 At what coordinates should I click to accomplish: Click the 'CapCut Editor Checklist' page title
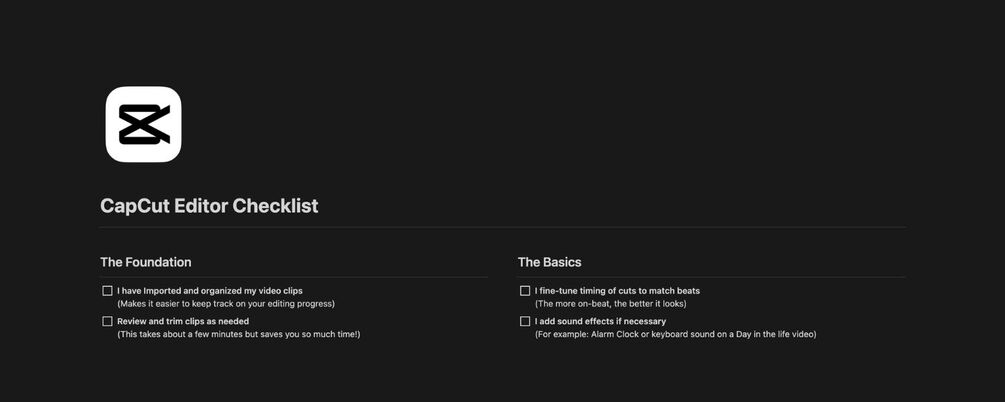tap(209, 206)
